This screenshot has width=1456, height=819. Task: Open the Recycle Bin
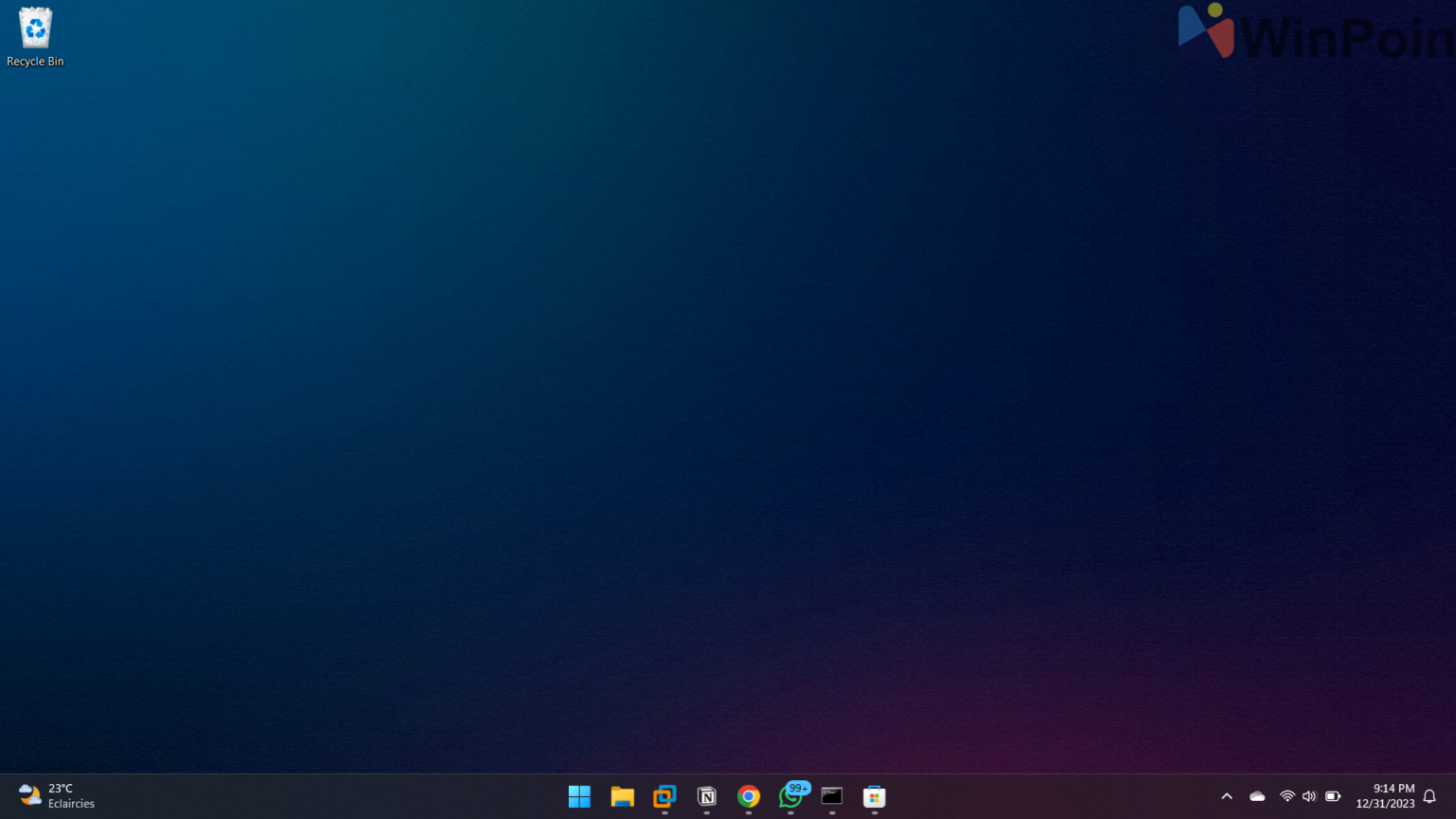coord(35,28)
